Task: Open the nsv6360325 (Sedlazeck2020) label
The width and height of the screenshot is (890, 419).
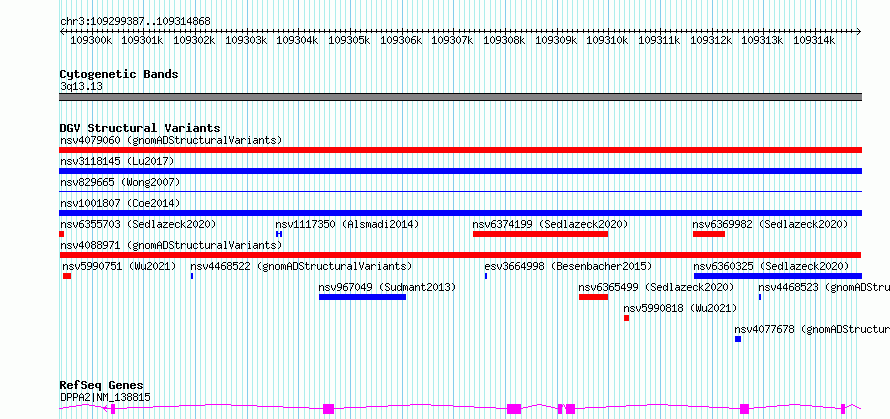Action: (x=771, y=266)
